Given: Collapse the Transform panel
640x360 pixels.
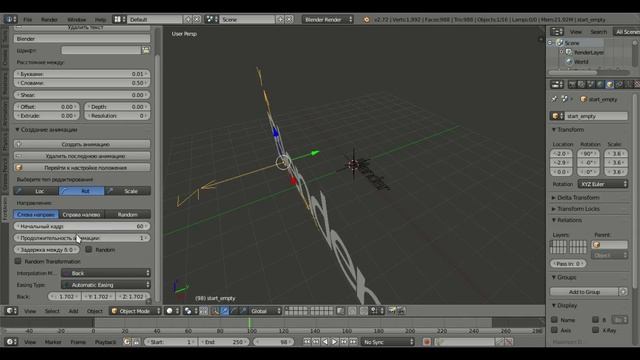Looking at the screenshot, I should pyautogui.click(x=567, y=129).
